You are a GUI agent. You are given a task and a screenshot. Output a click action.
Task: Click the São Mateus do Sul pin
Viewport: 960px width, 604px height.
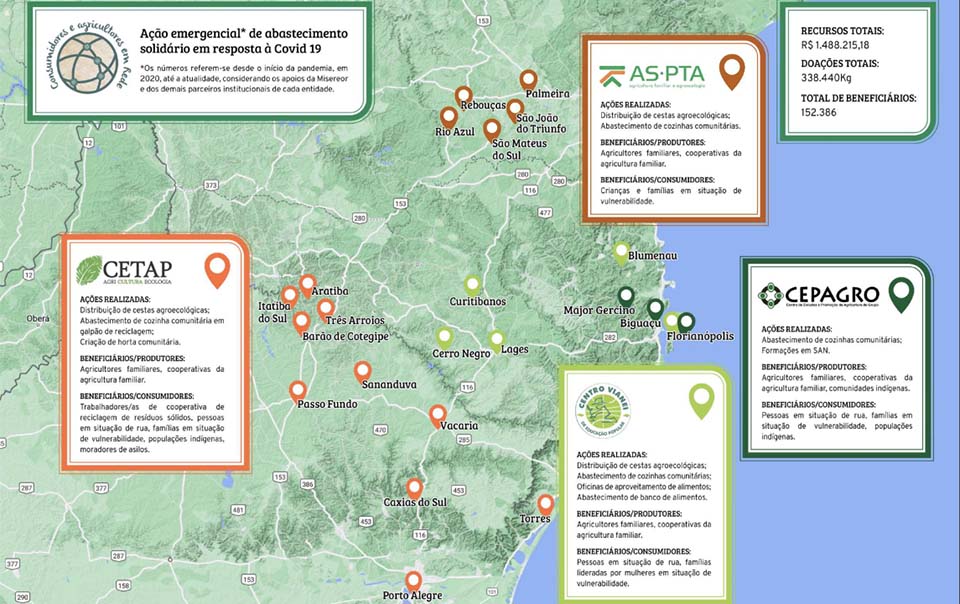click(x=492, y=130)
